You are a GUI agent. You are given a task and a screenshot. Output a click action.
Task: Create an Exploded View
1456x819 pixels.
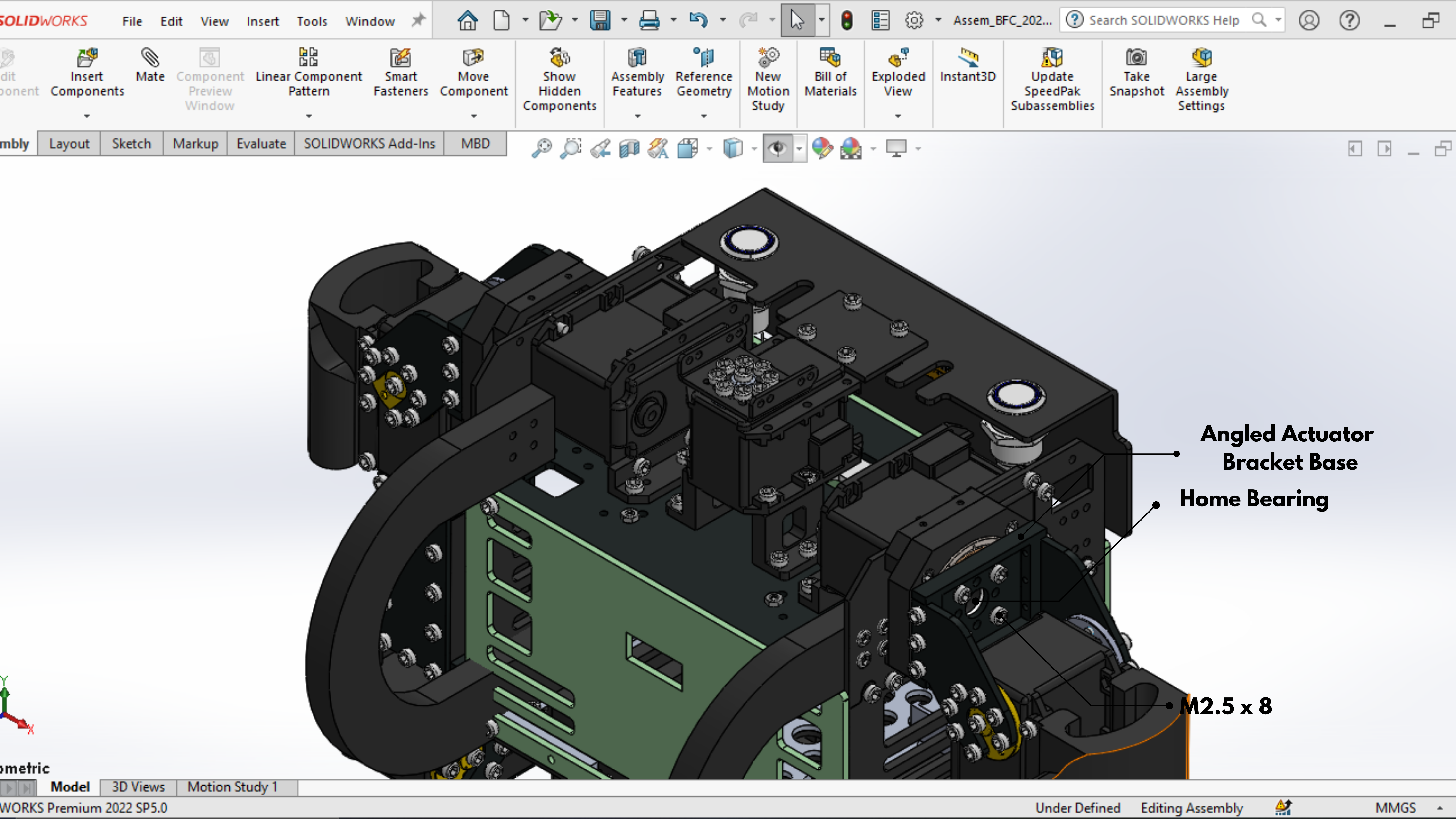tap(898, 72)
